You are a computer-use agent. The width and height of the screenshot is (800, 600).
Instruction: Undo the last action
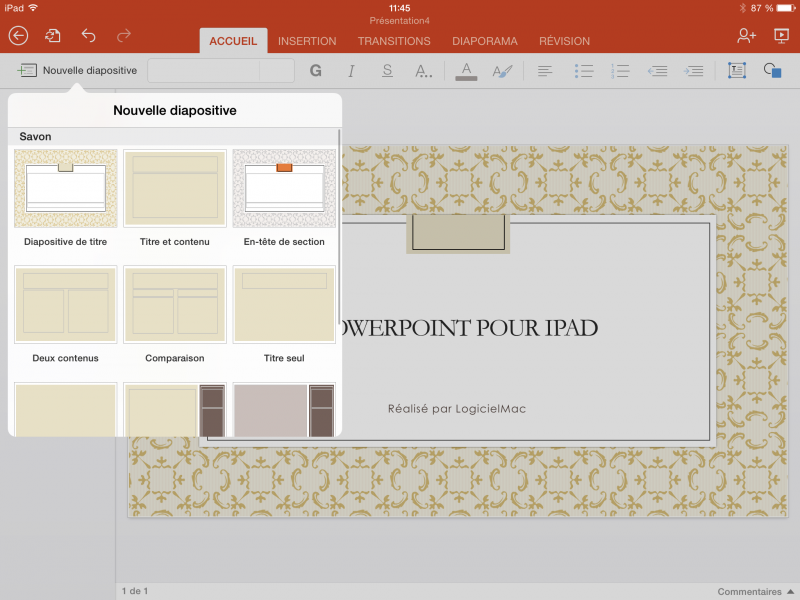(x=88, y=35)
